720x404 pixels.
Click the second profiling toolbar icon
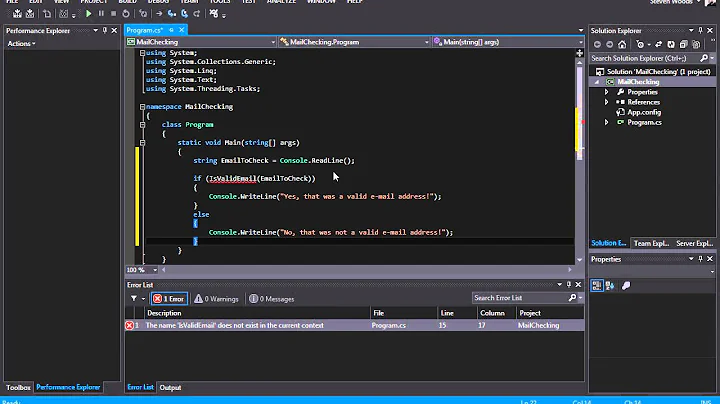(30, 14)
